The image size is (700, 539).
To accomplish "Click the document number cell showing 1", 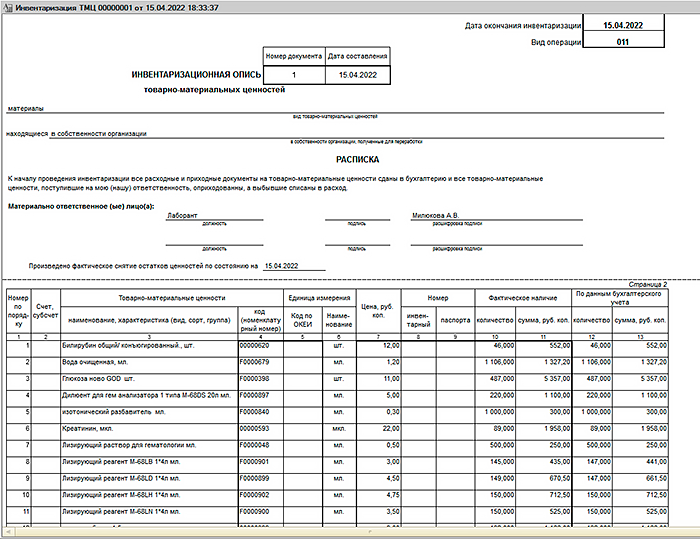I will [293, 75].
